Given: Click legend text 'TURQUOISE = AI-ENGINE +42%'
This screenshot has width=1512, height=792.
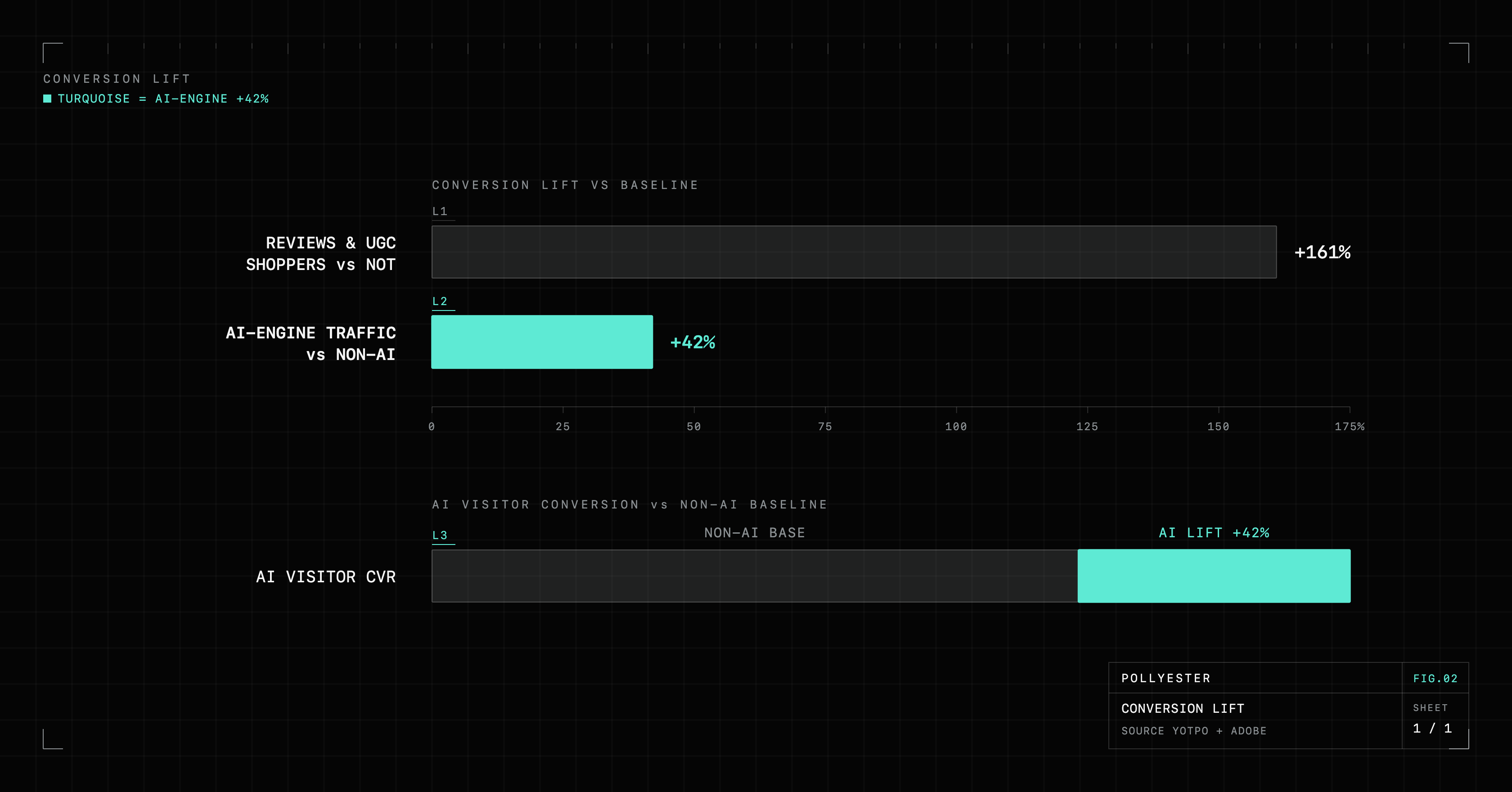Looking at the screenshot, I should tap(163, 99).
